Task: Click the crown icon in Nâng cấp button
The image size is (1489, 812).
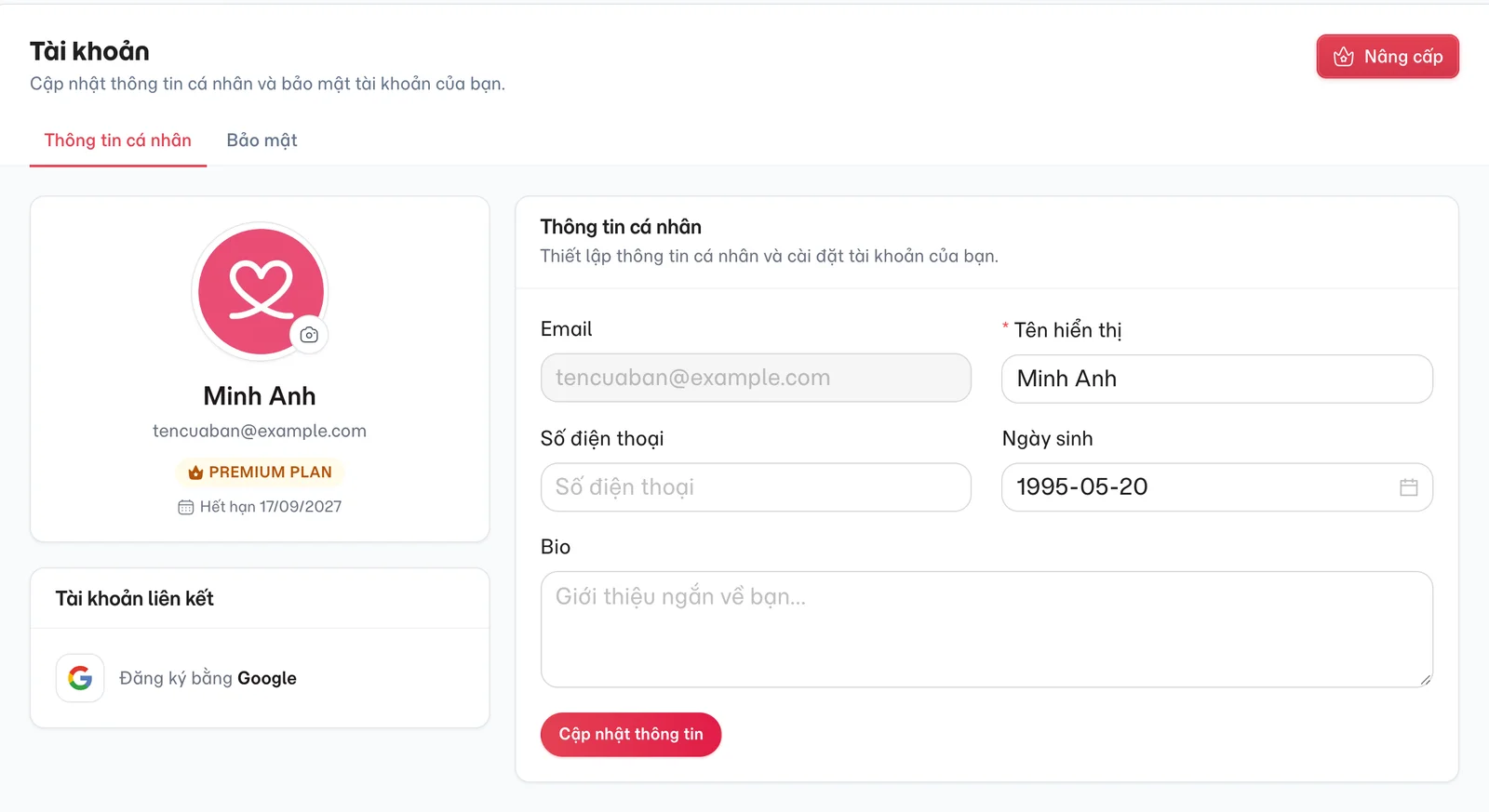Action: pyautogui.click(x=1343, y=57)
